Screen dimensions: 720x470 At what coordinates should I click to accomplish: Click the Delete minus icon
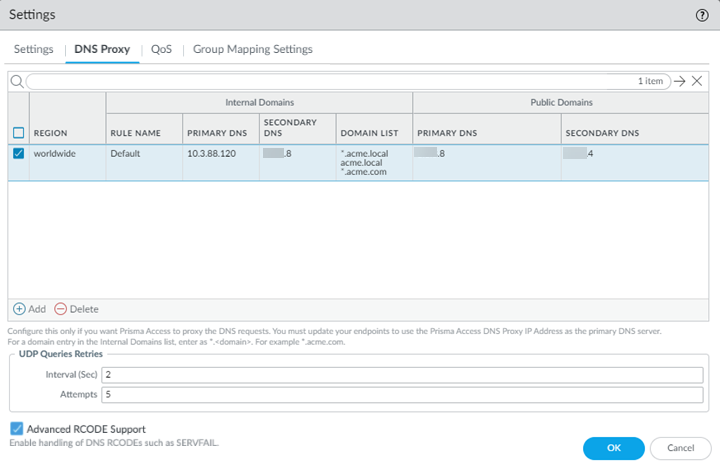click(x=61, y=309)
